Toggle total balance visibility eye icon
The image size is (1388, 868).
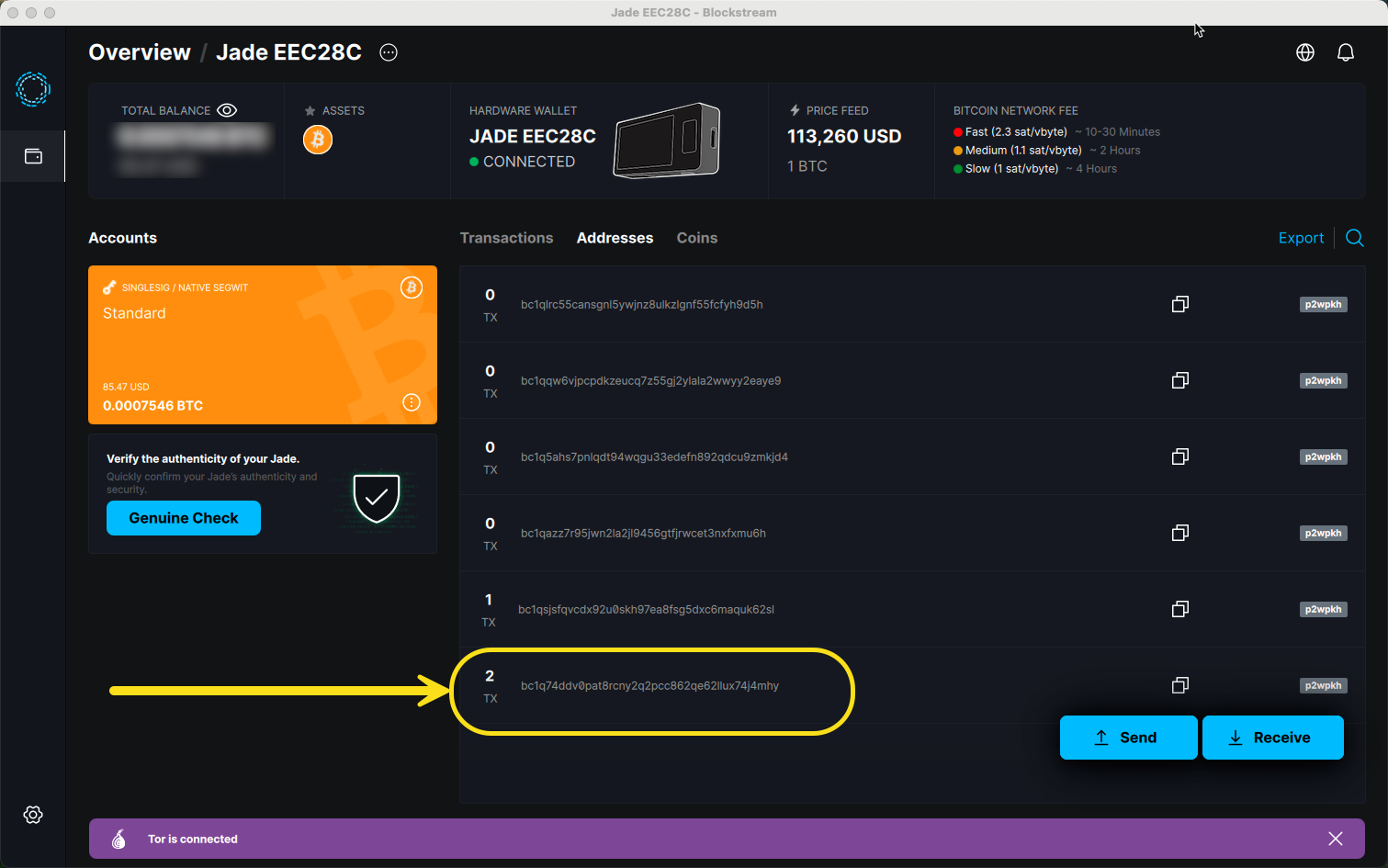tap(227, 110)
